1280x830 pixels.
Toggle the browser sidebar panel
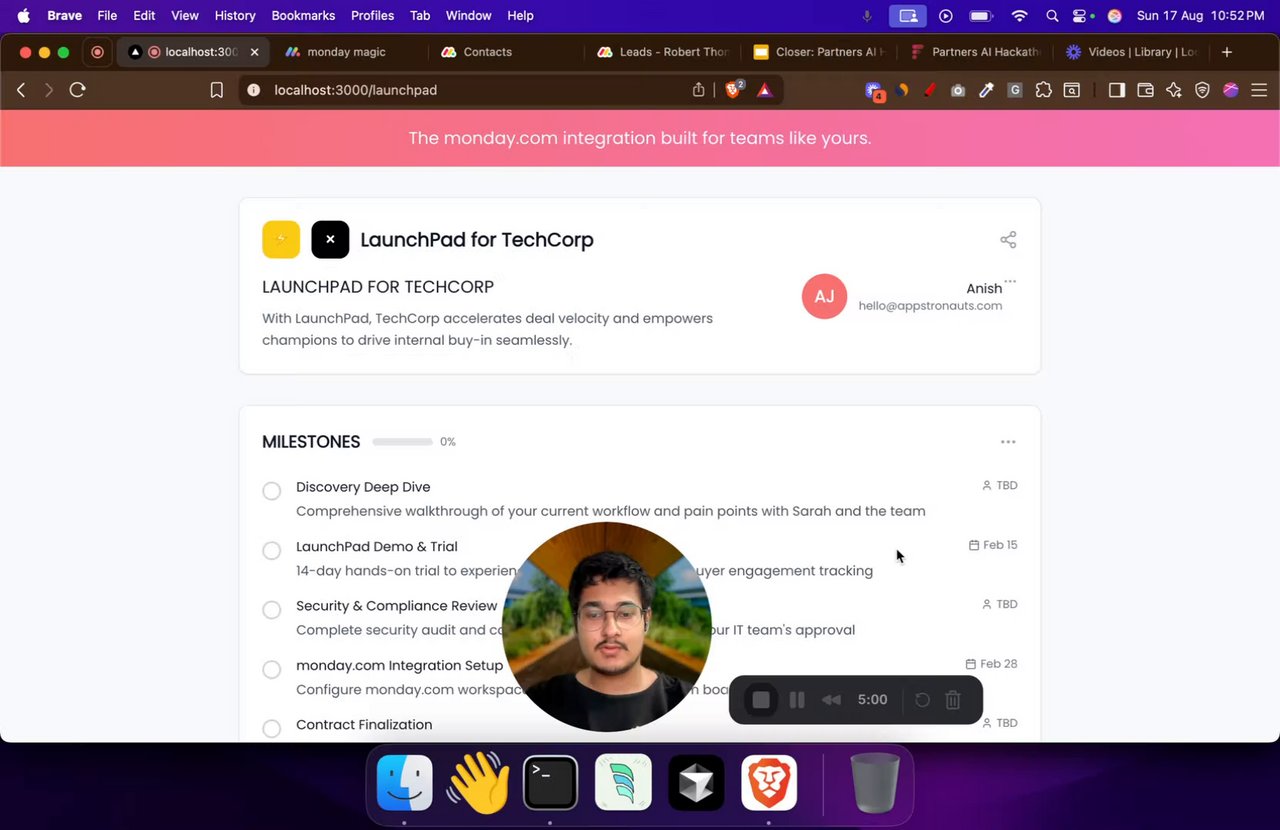(x=1117, y=90)
